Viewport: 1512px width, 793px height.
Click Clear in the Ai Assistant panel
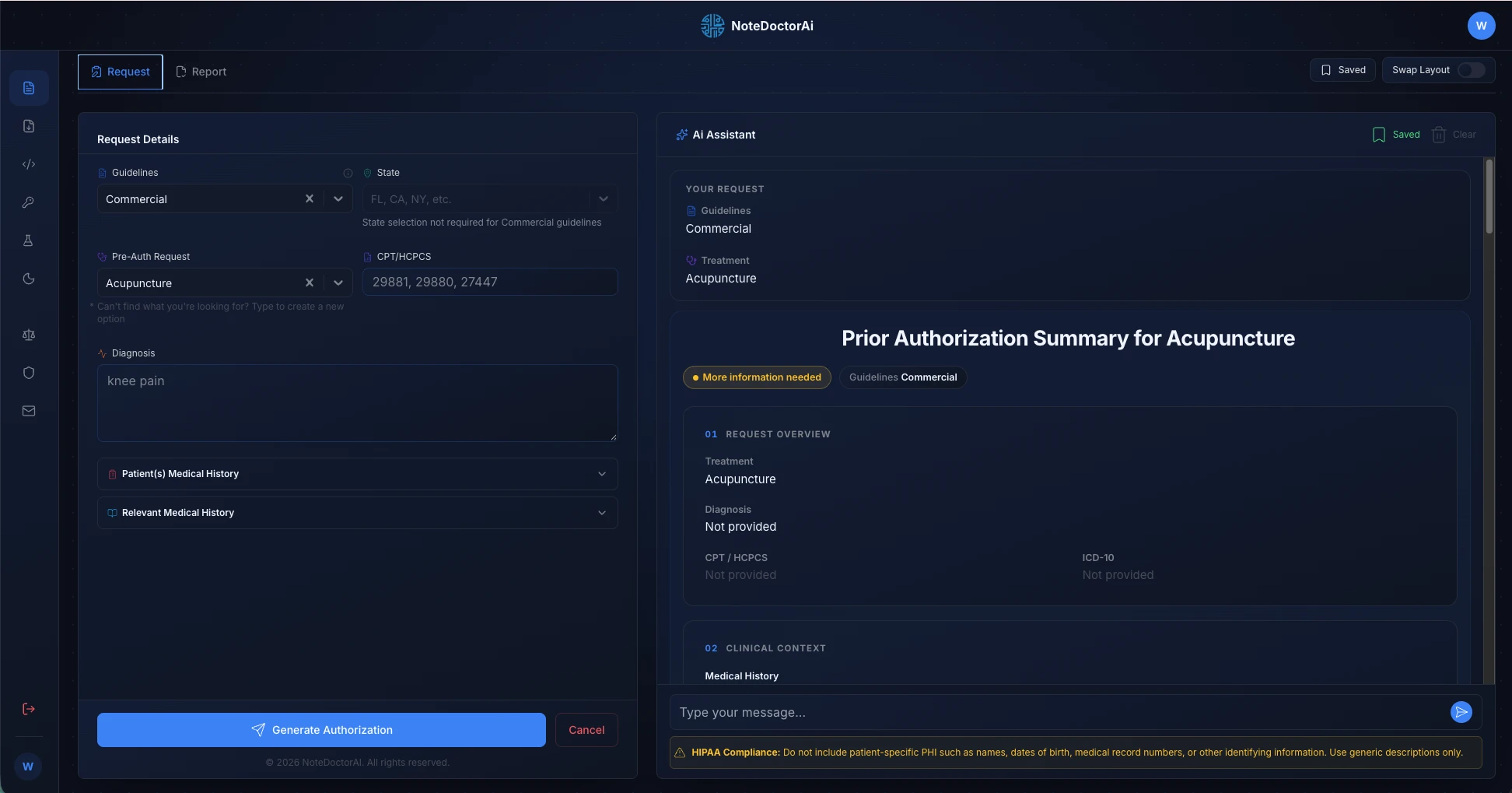pos(1454,135)
